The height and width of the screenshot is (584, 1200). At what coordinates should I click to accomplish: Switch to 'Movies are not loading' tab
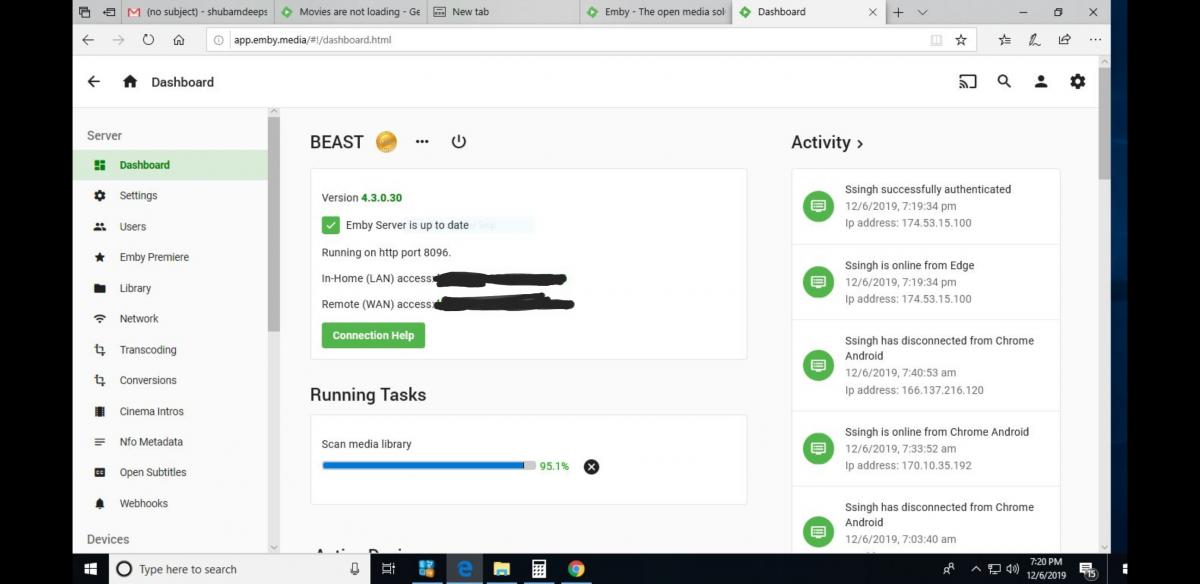tap(349, 12)
